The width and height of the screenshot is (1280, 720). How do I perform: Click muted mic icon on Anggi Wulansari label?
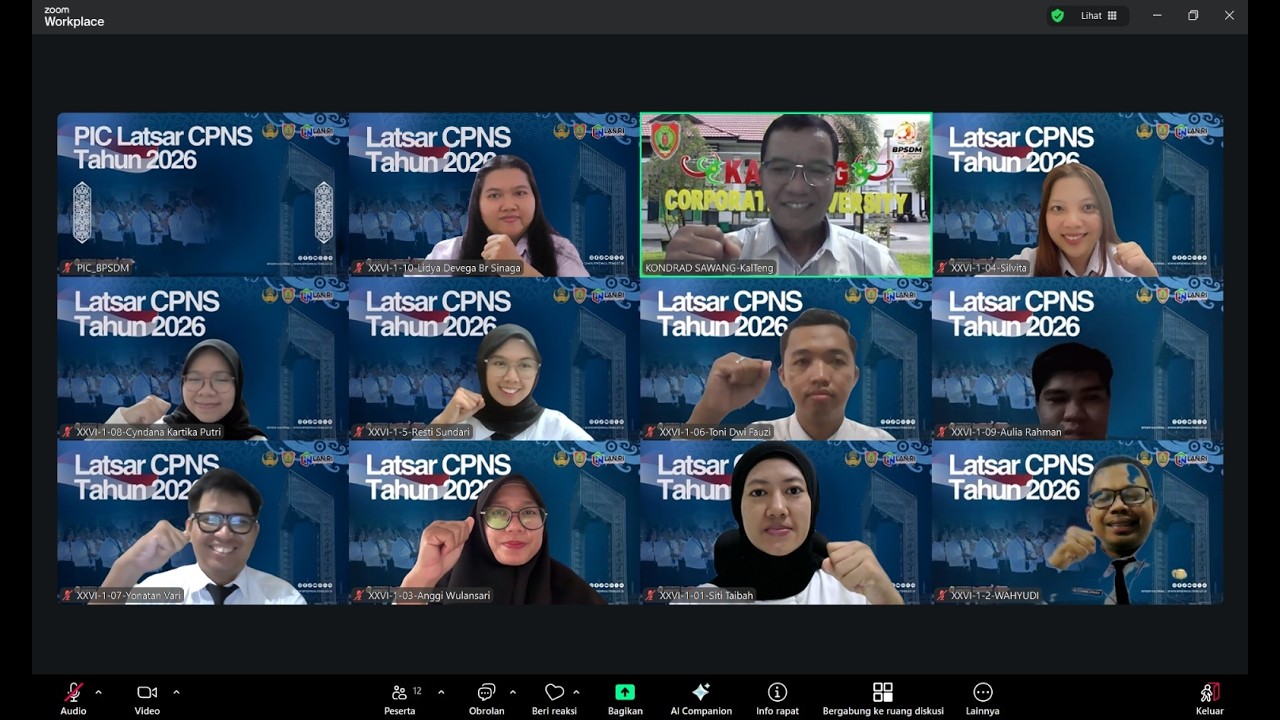358,595
